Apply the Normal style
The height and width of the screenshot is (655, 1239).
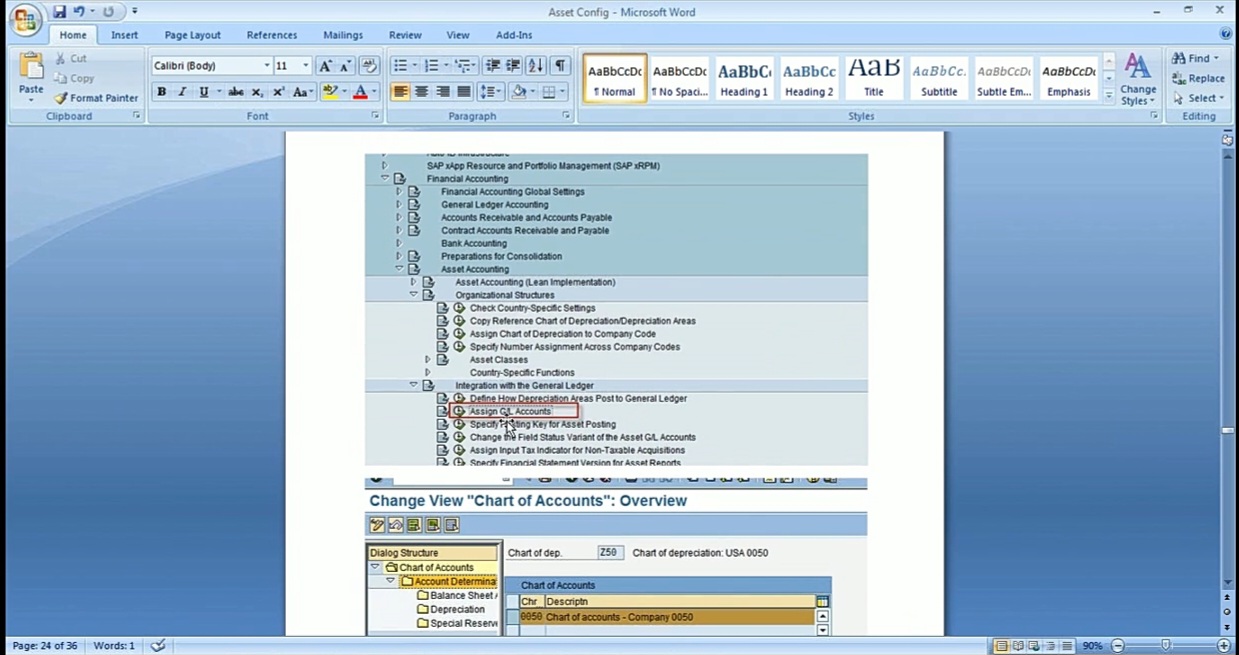click(x=615, y=78)
